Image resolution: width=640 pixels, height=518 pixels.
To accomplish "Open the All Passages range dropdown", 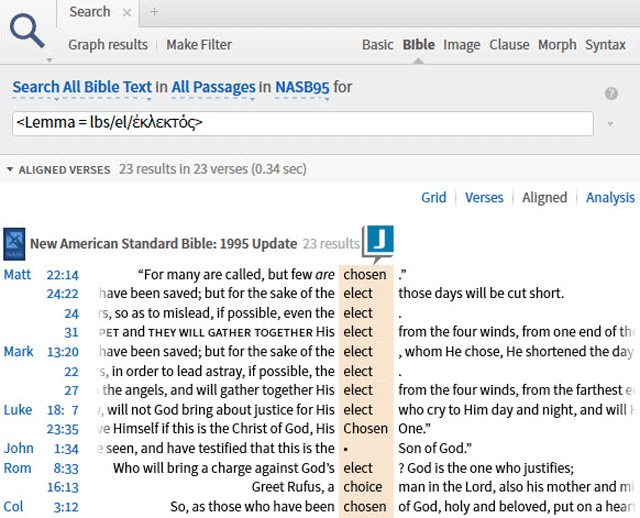I will tap(213, 87).
